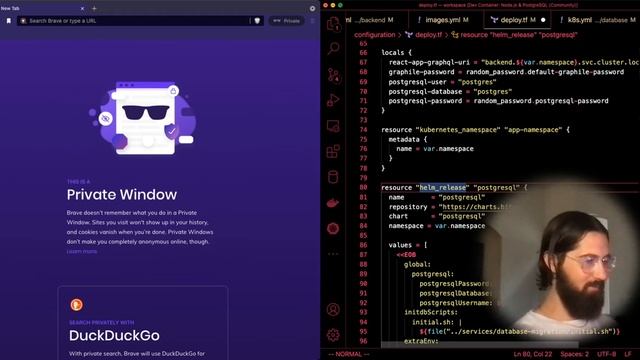Select the New Tab browser tab

[43, 8]
